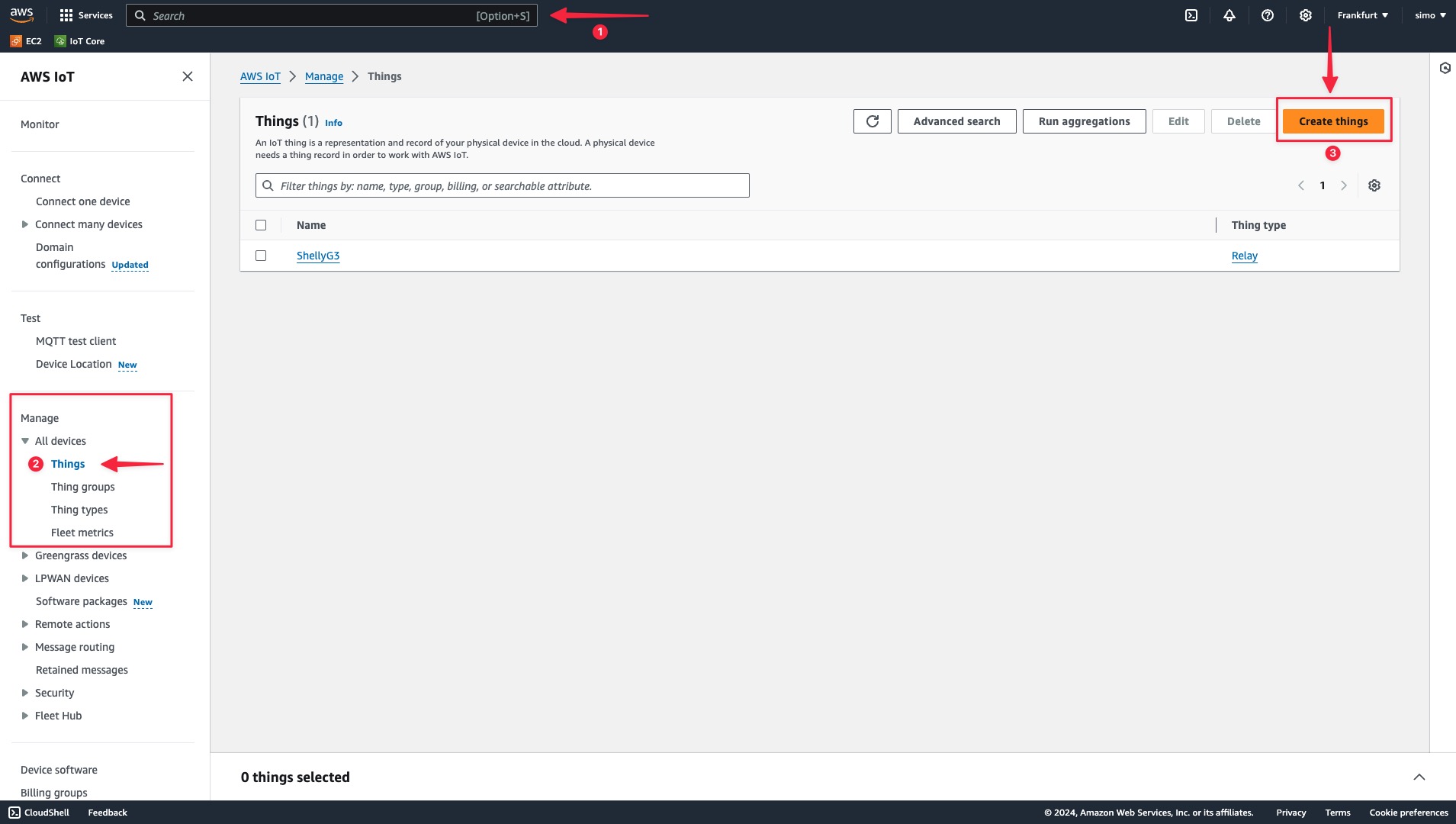Screen dimensions: 1456x824
Task: Click the filter things search field
Action: pyautogui.click(x=503, y=185)
